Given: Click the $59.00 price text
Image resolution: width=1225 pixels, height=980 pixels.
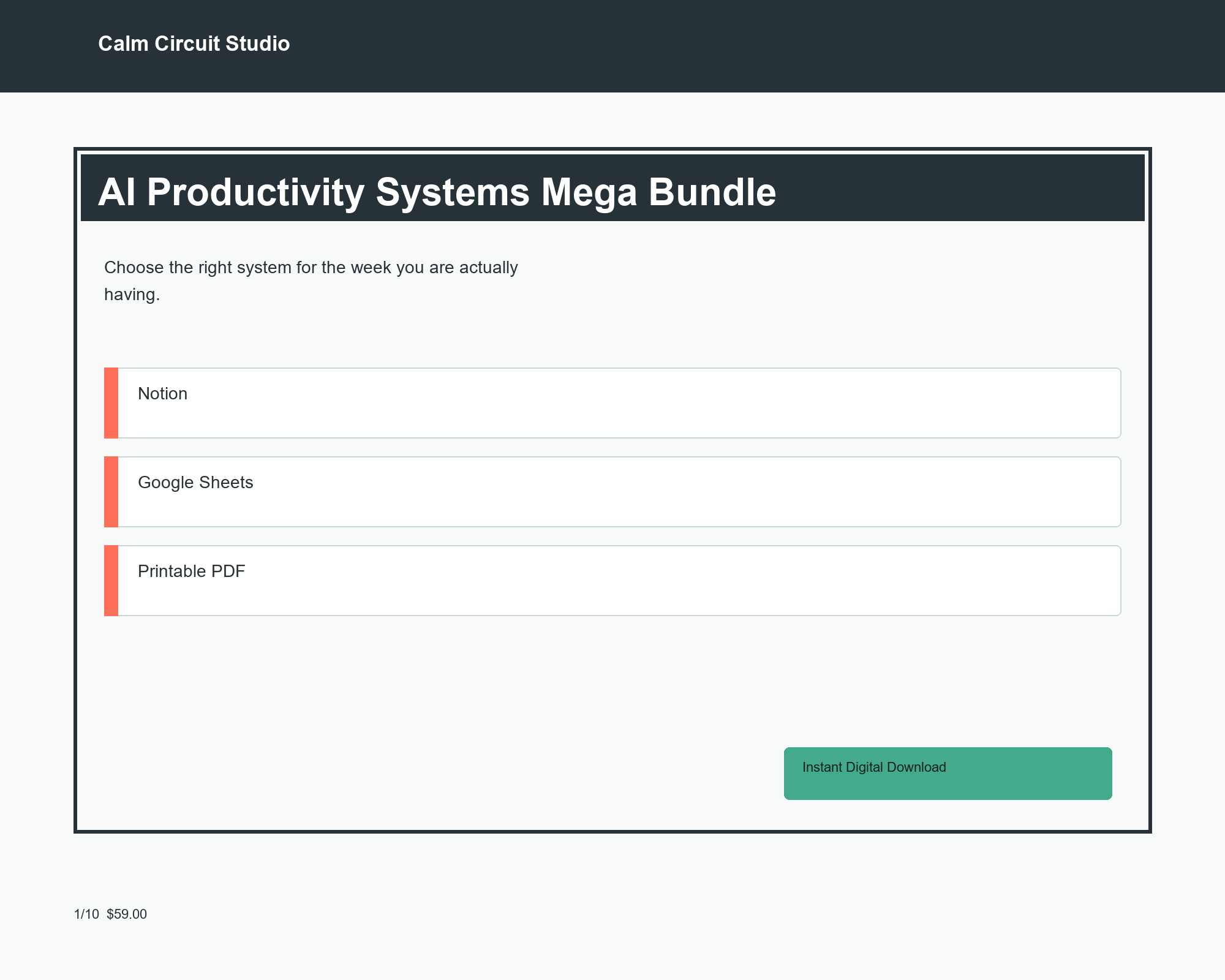Looking at the screenshot, I should click(126, 914).
